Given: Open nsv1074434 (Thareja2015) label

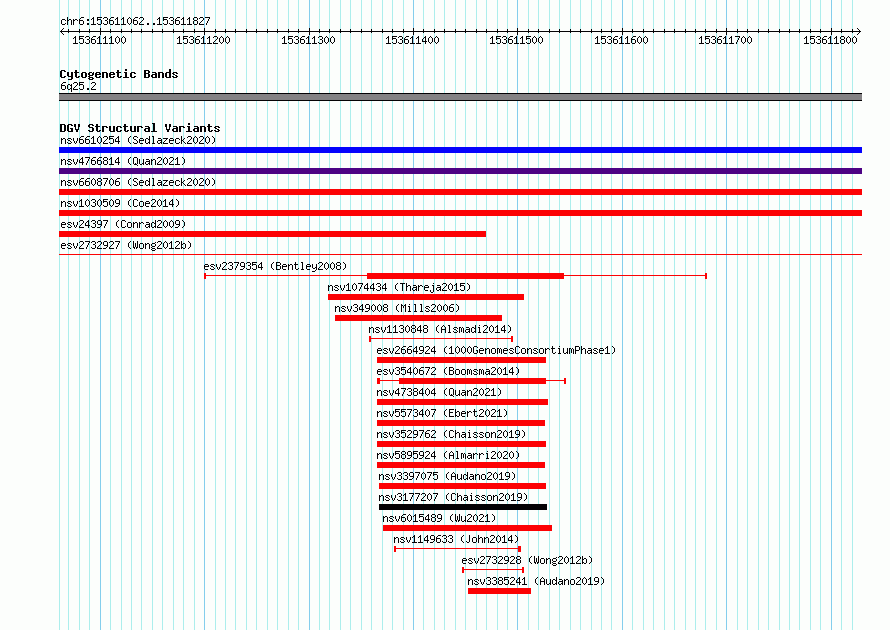Looking at the screenshot, I should [x=399, y=287].
